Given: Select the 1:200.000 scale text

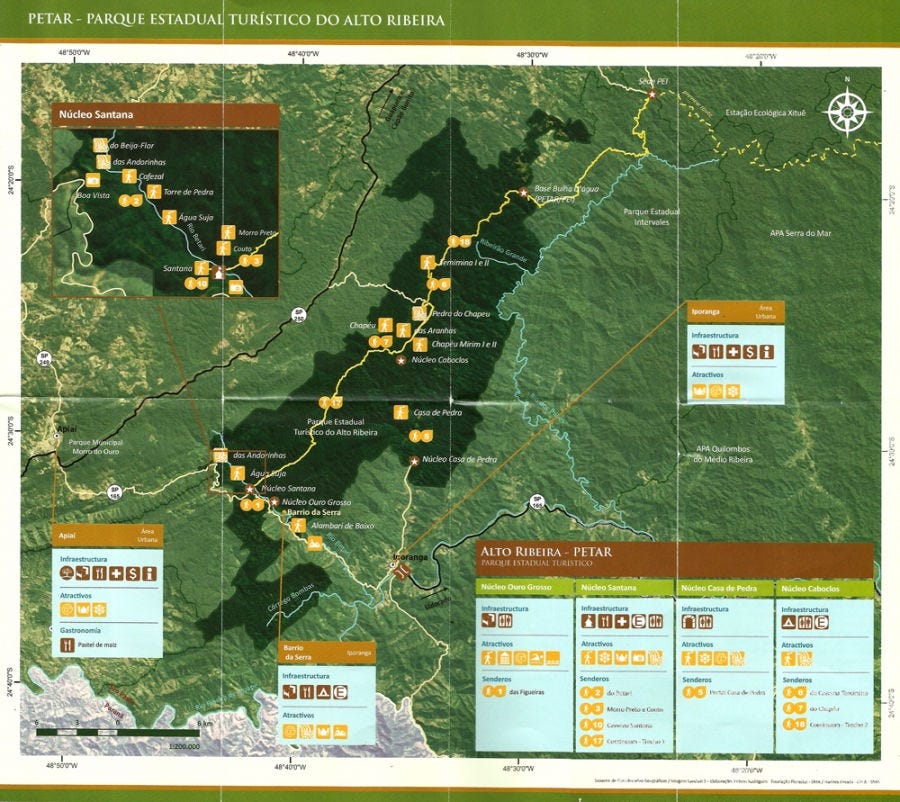Looking at the screenshot, I should [185, 746].
